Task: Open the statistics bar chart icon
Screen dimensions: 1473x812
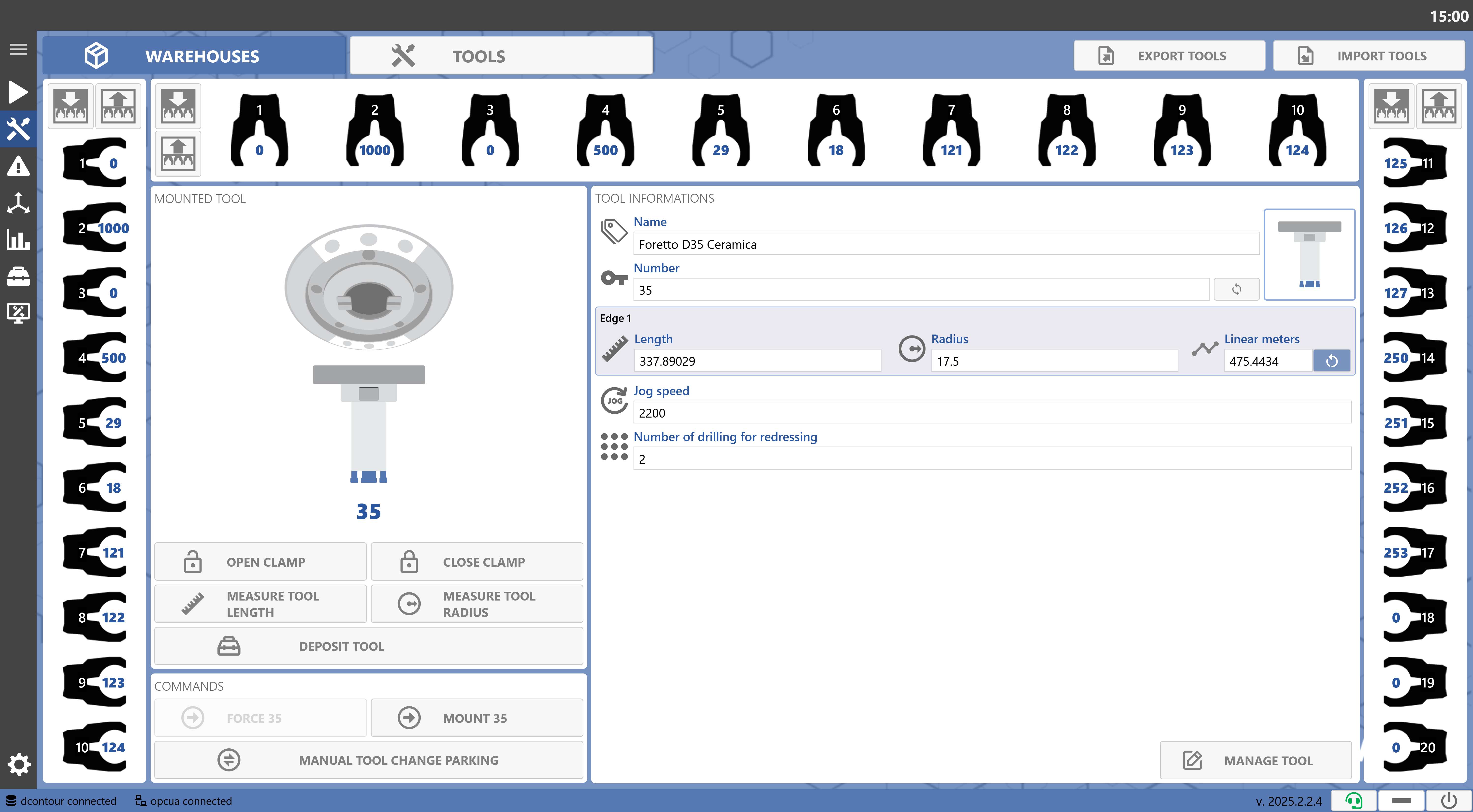Action: coord(18,239)
